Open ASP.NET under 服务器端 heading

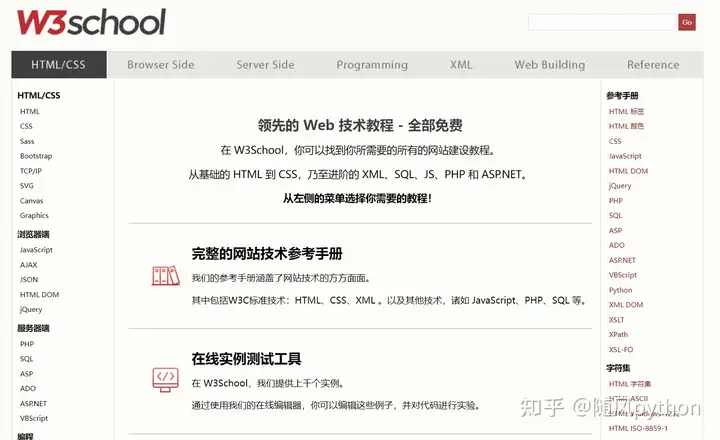[x=33, y=404]
